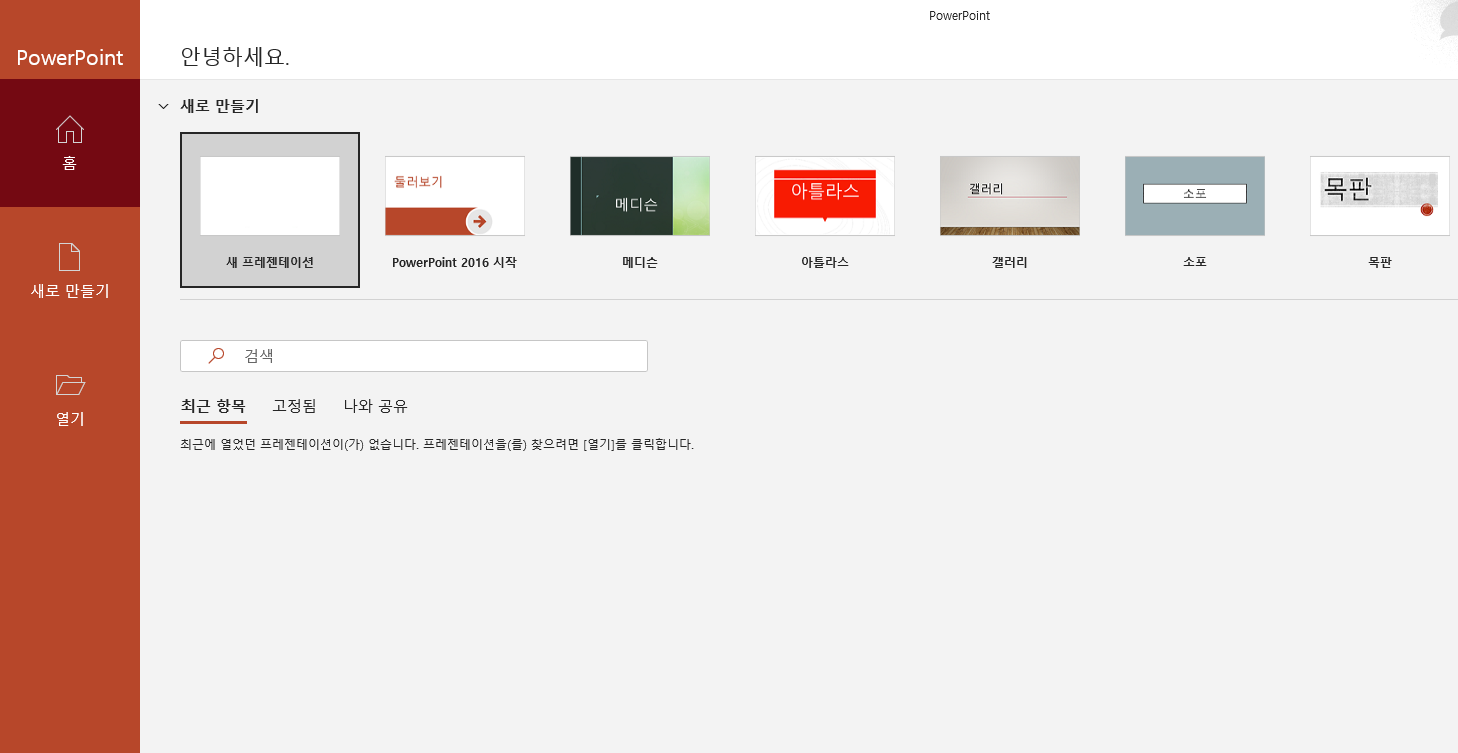
Task: Click the 새로 만들기 section heading text
Action: tap(220, 106)
